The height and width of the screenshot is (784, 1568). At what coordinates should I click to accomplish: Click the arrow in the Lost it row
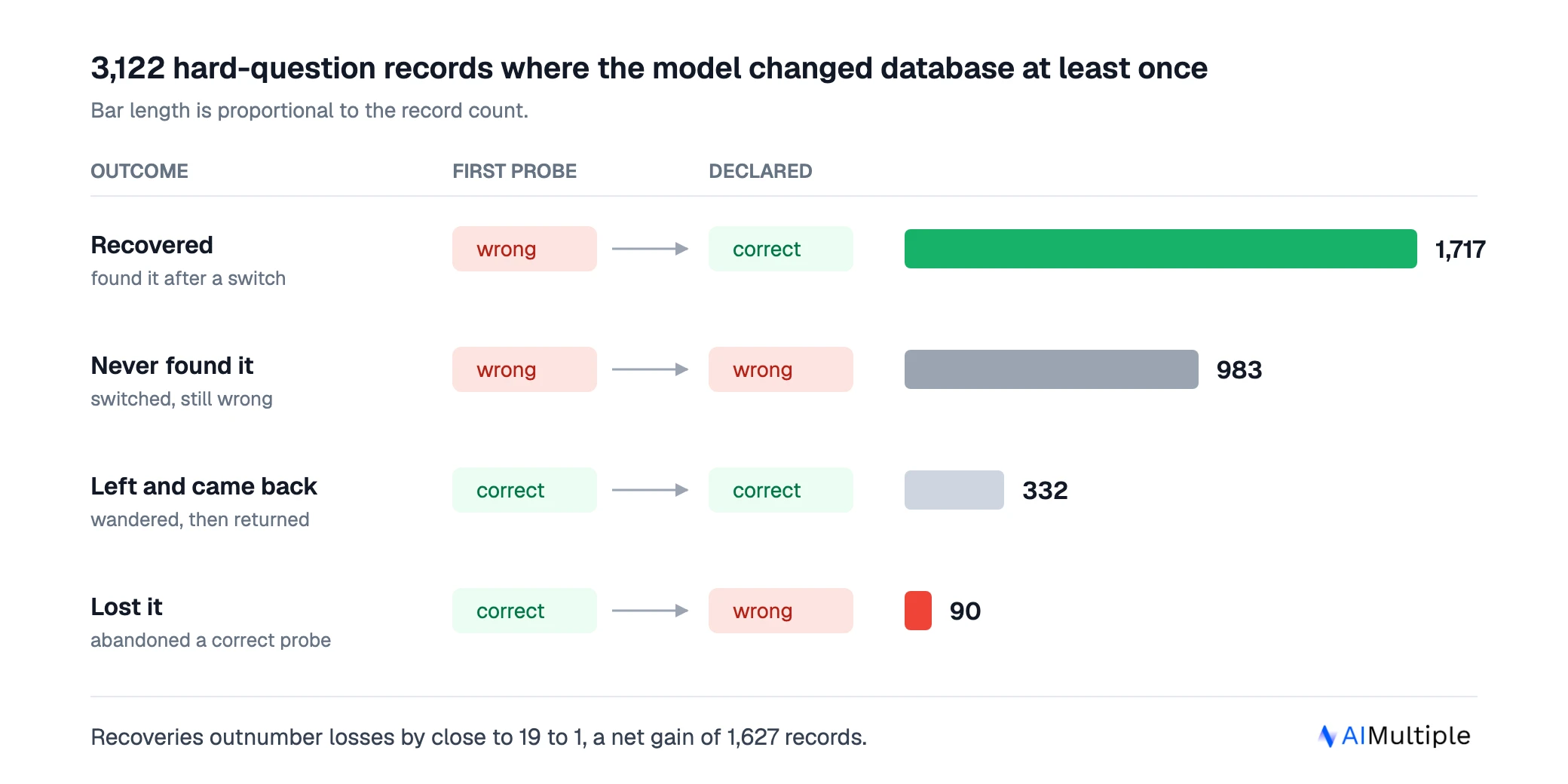(x=651, y=611)
